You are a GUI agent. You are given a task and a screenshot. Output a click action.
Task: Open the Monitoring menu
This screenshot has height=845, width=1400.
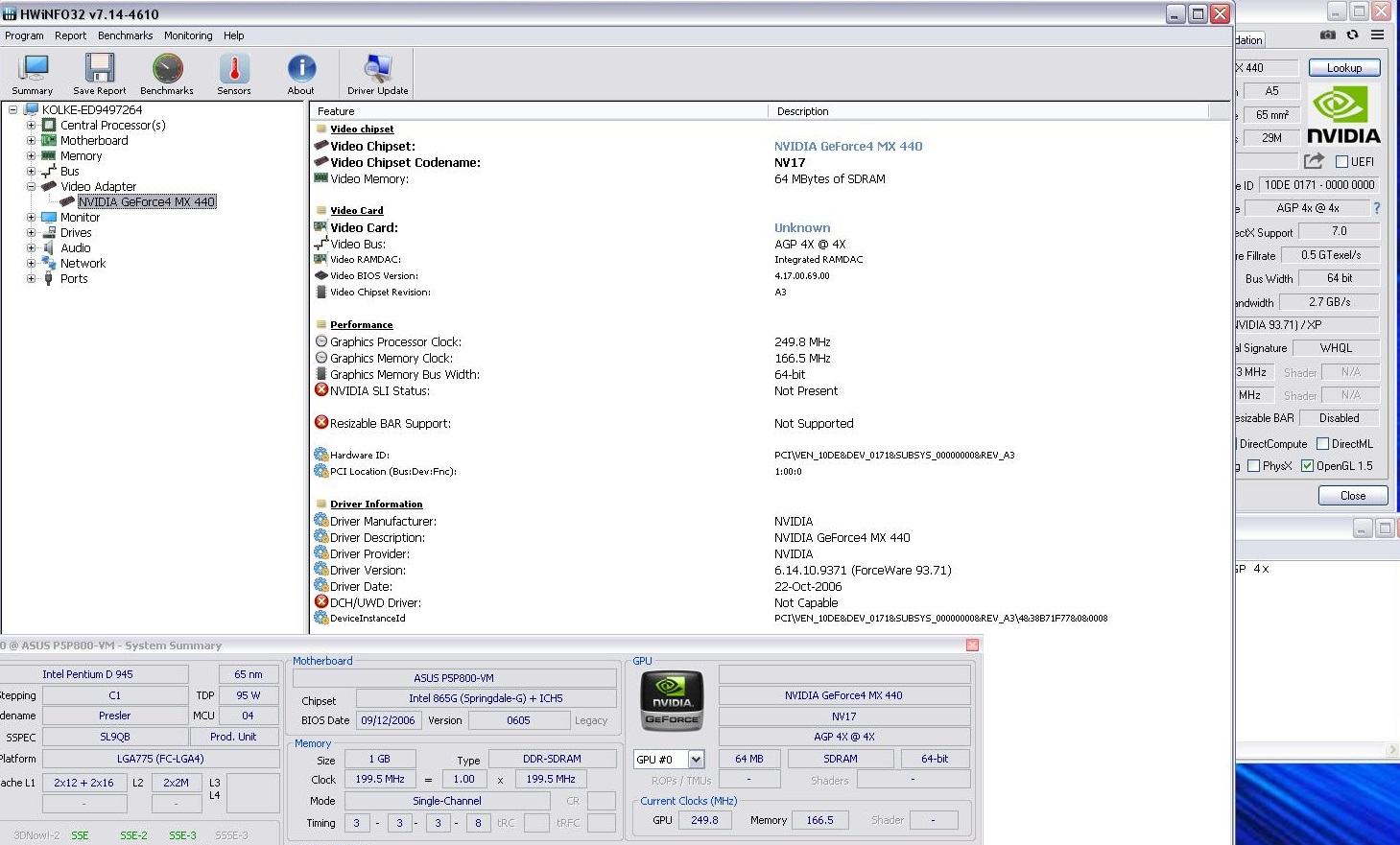click(x=188, y=35)
